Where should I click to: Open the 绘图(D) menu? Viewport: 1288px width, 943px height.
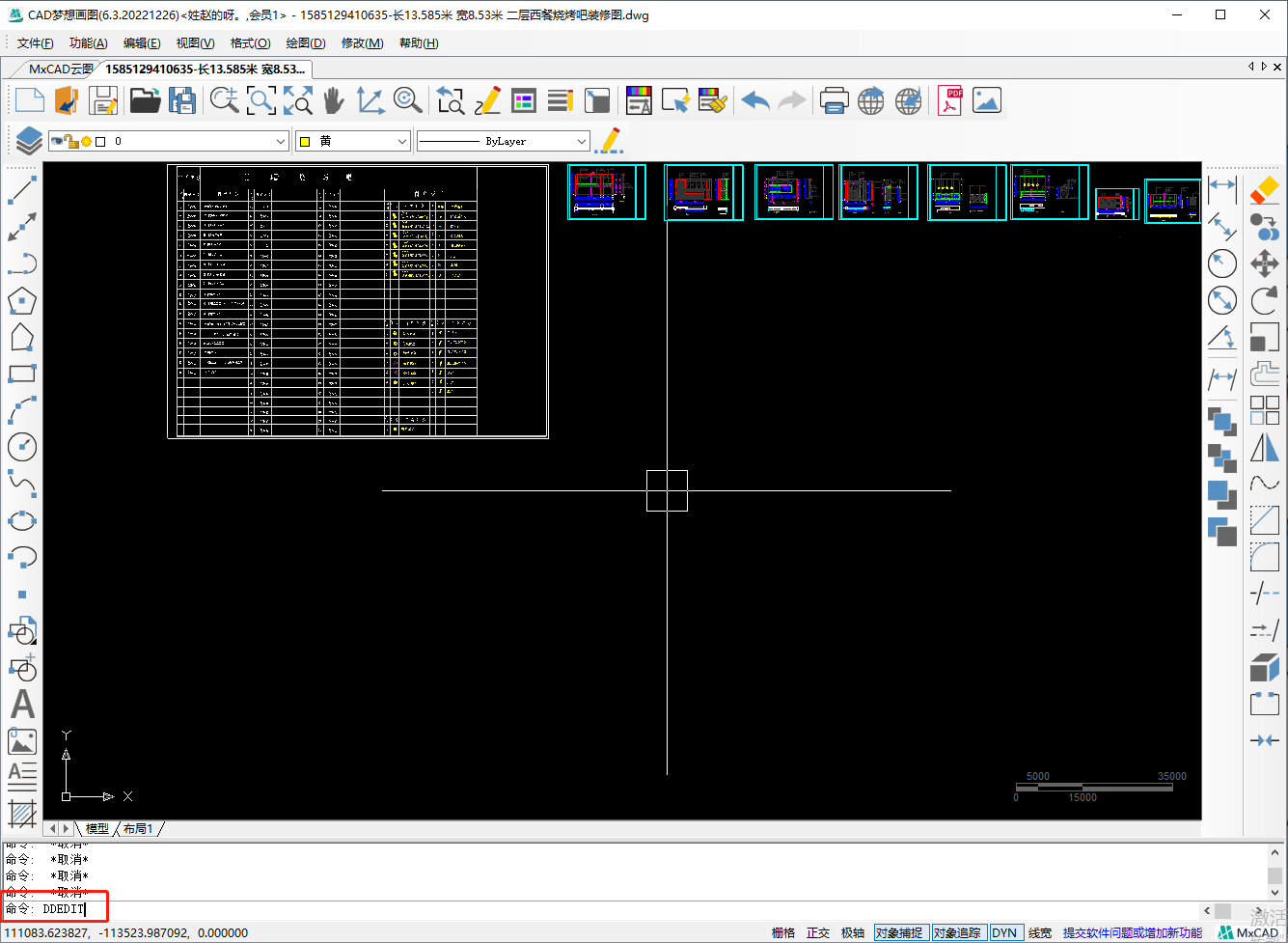click(x=306, y=43)
